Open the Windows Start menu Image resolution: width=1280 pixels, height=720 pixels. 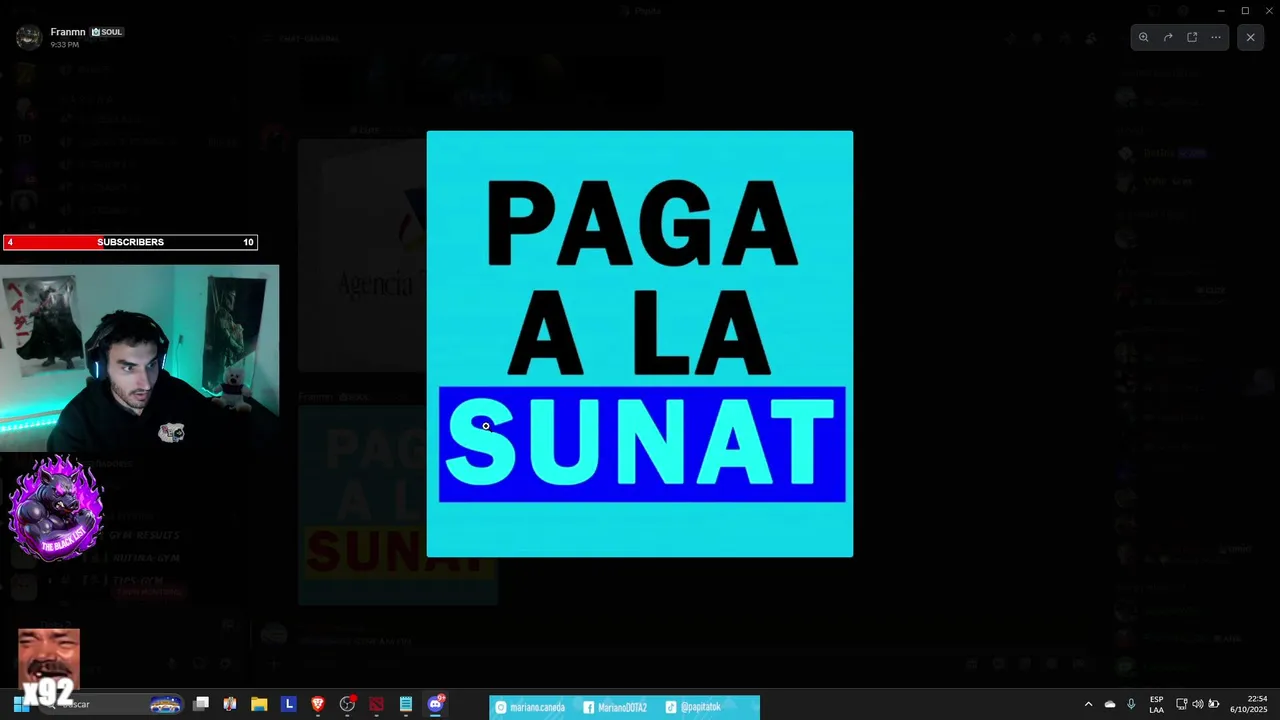20,704
